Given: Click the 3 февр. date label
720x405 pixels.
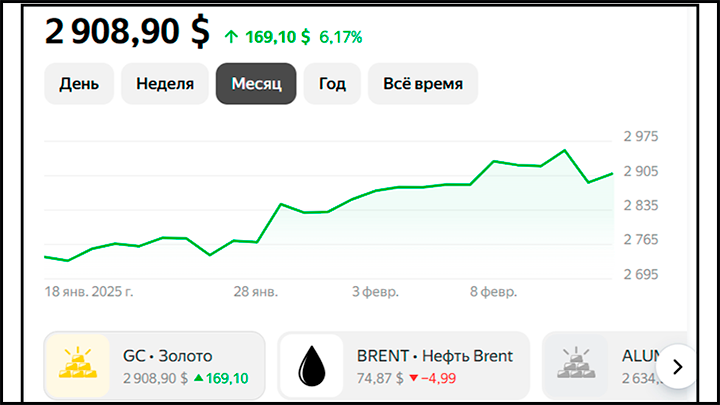Looking at the screenshot, I should pos(375,292).
